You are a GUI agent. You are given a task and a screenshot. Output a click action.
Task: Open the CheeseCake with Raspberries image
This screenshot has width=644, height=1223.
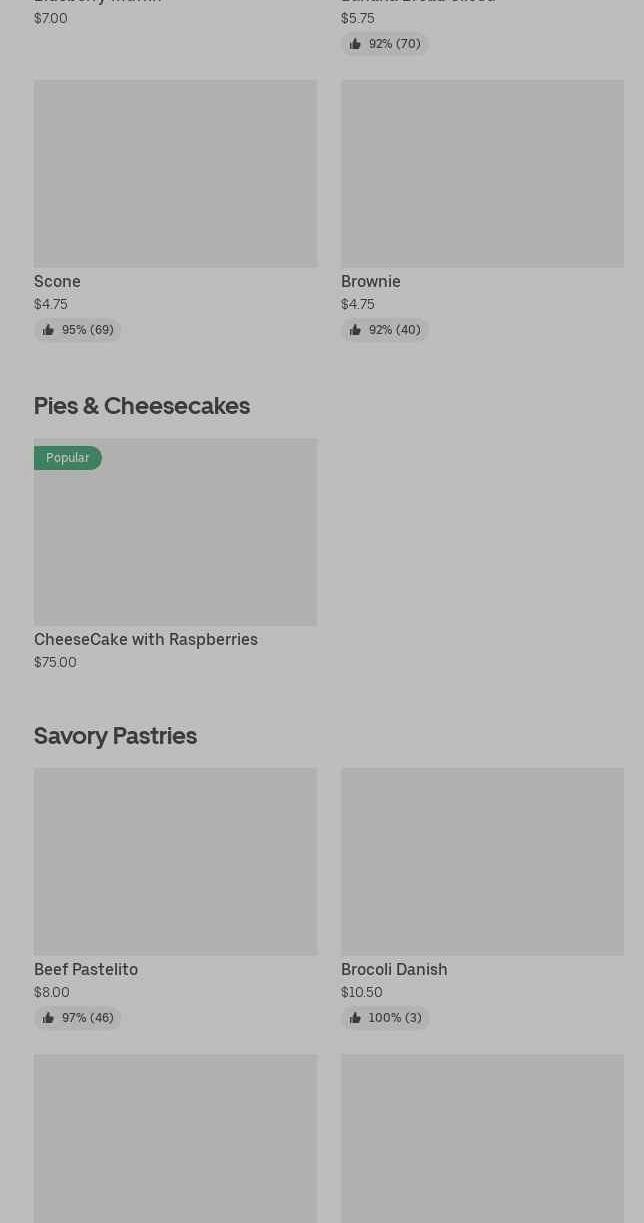(175, 532)
